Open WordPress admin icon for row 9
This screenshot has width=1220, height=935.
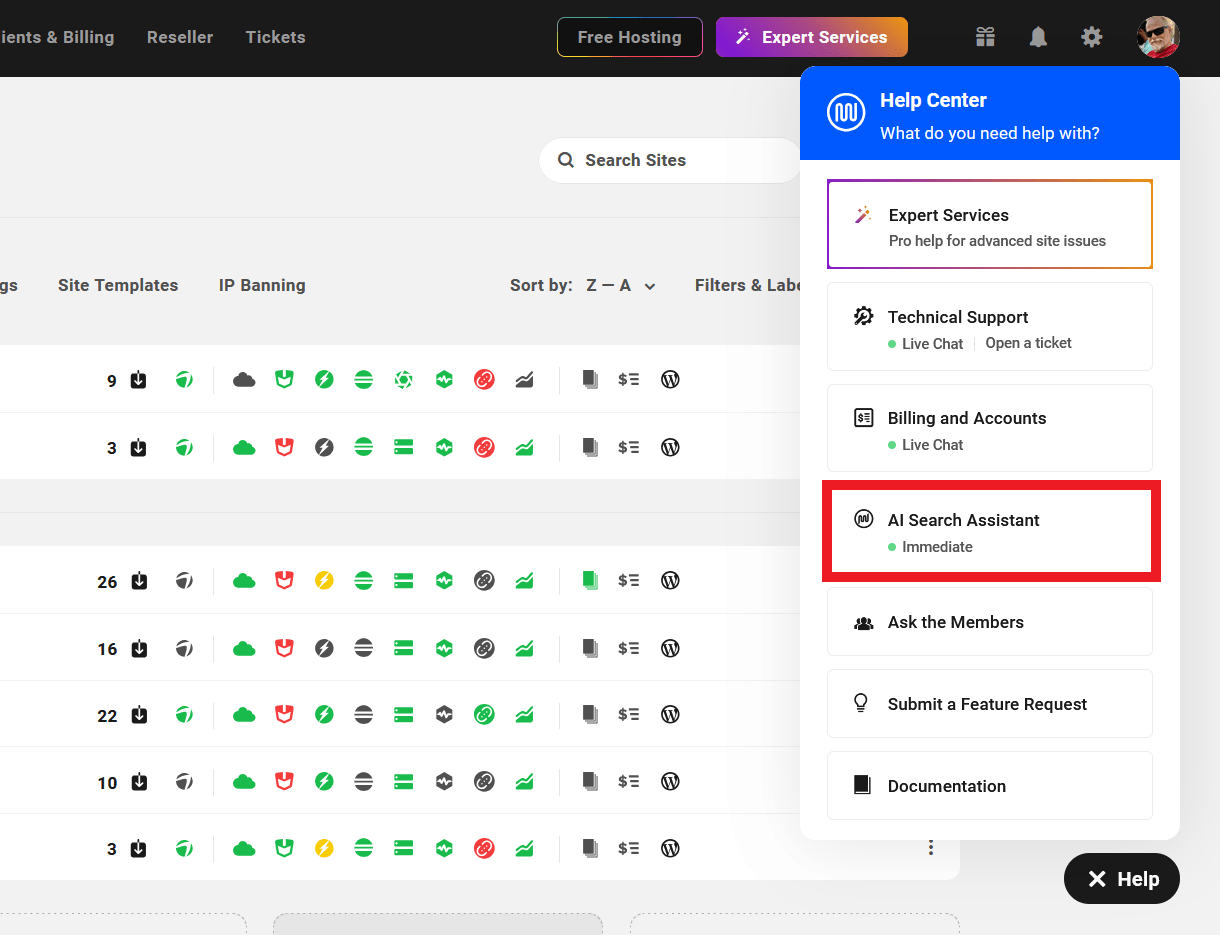tap(671, 380)
